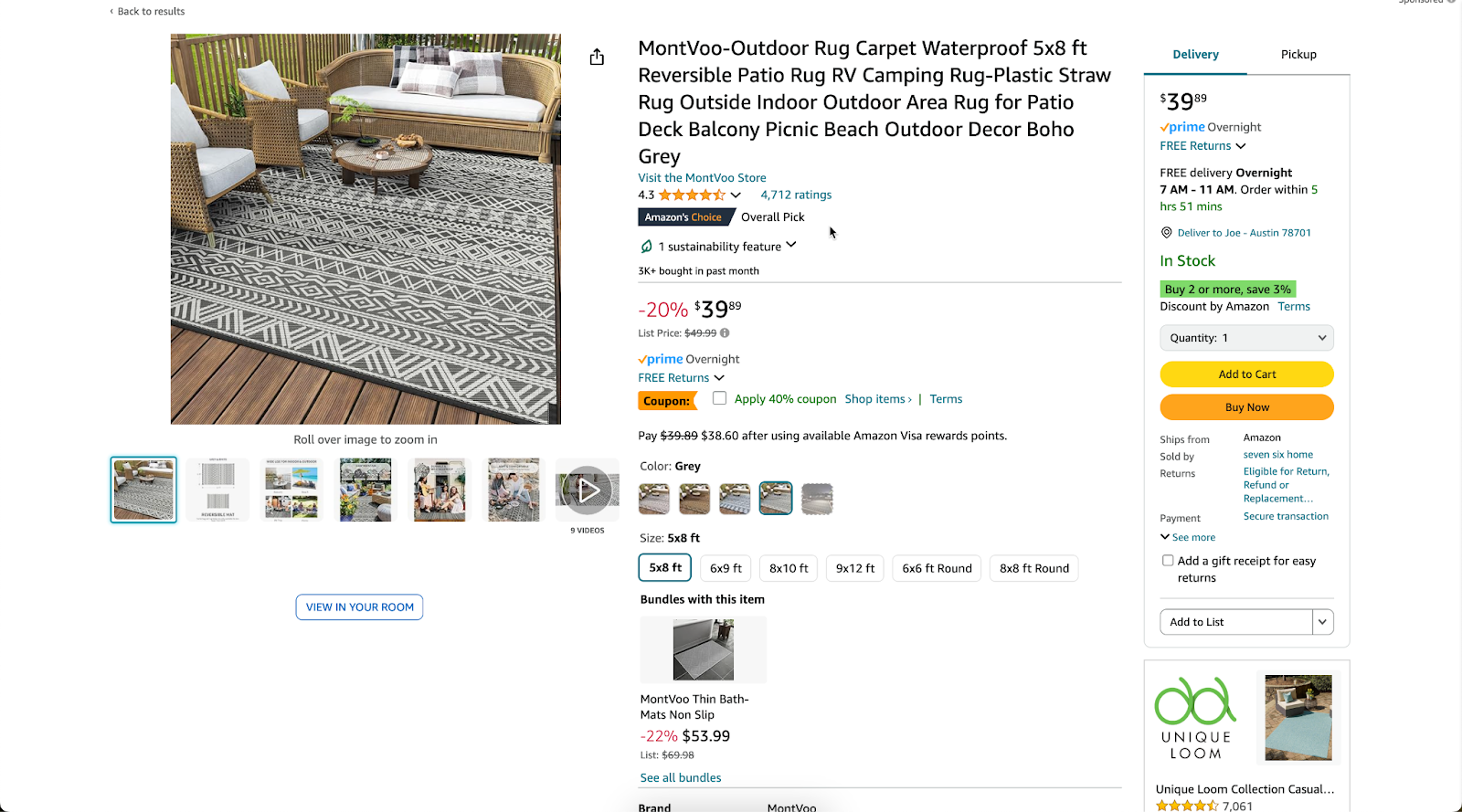Click the info icon next to List Price
1462x812 pixels.
tap(724, 332)
